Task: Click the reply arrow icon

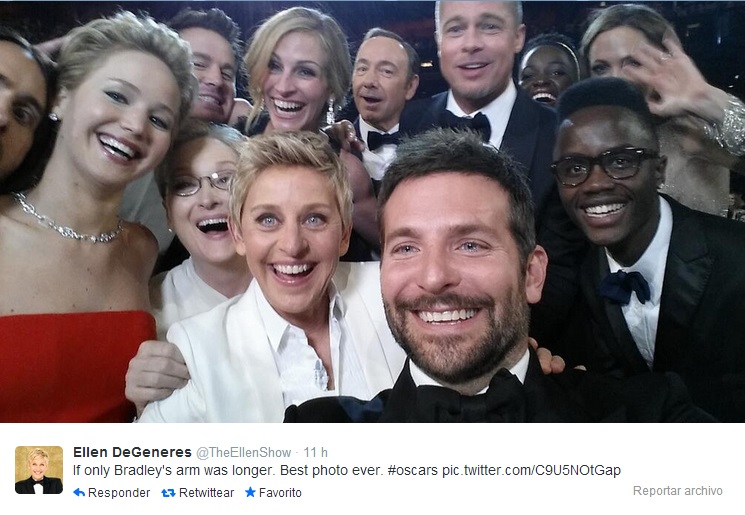Action: coord(79,493)
